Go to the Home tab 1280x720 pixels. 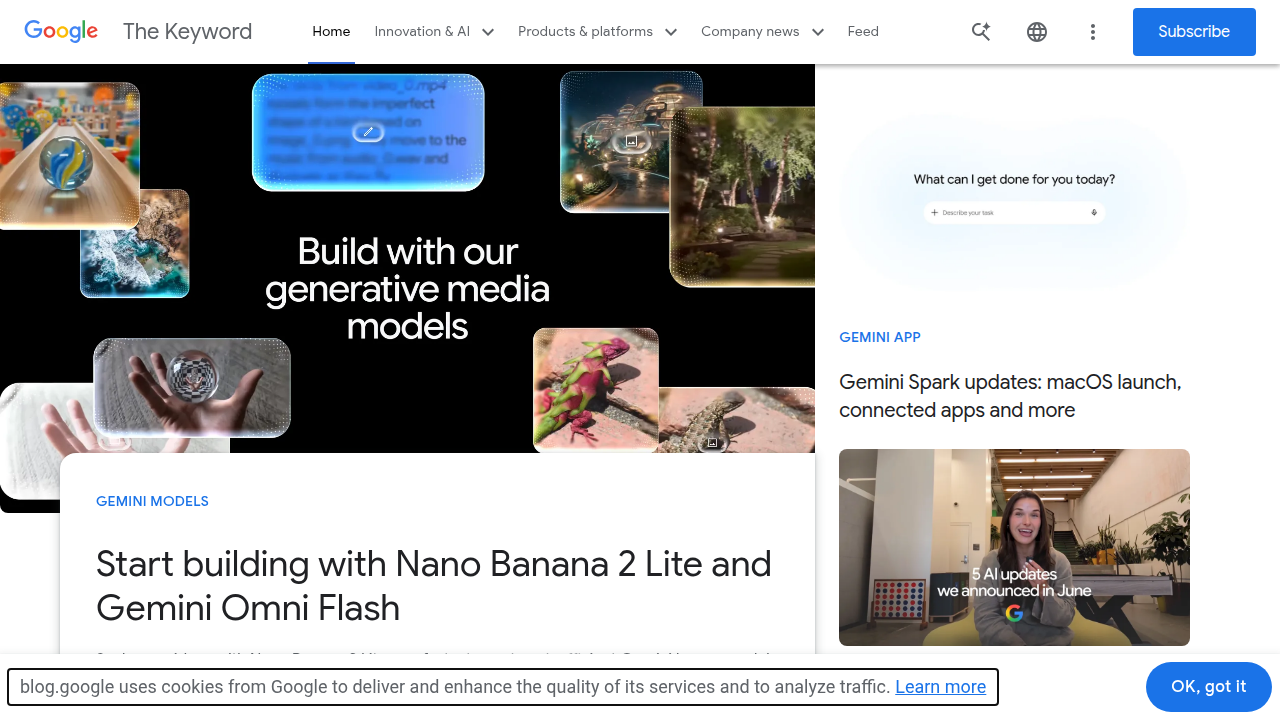click(331, 32)
